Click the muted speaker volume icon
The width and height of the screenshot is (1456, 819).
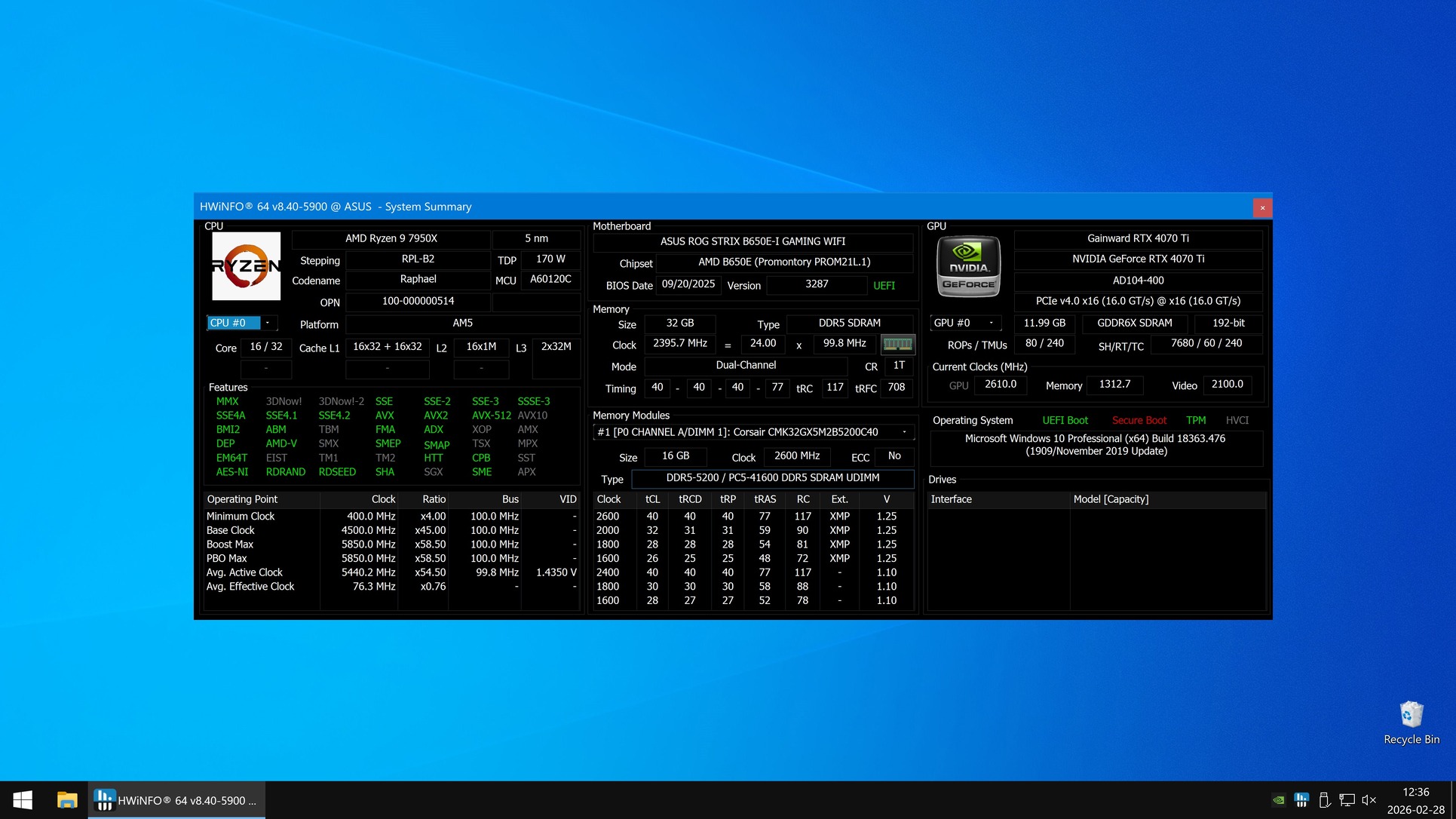(1369, 800)
